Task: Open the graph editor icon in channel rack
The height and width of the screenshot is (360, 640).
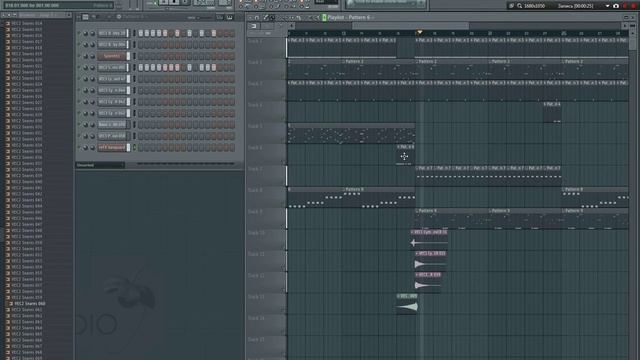Action: pyautogui.click(x=220, y=17)
